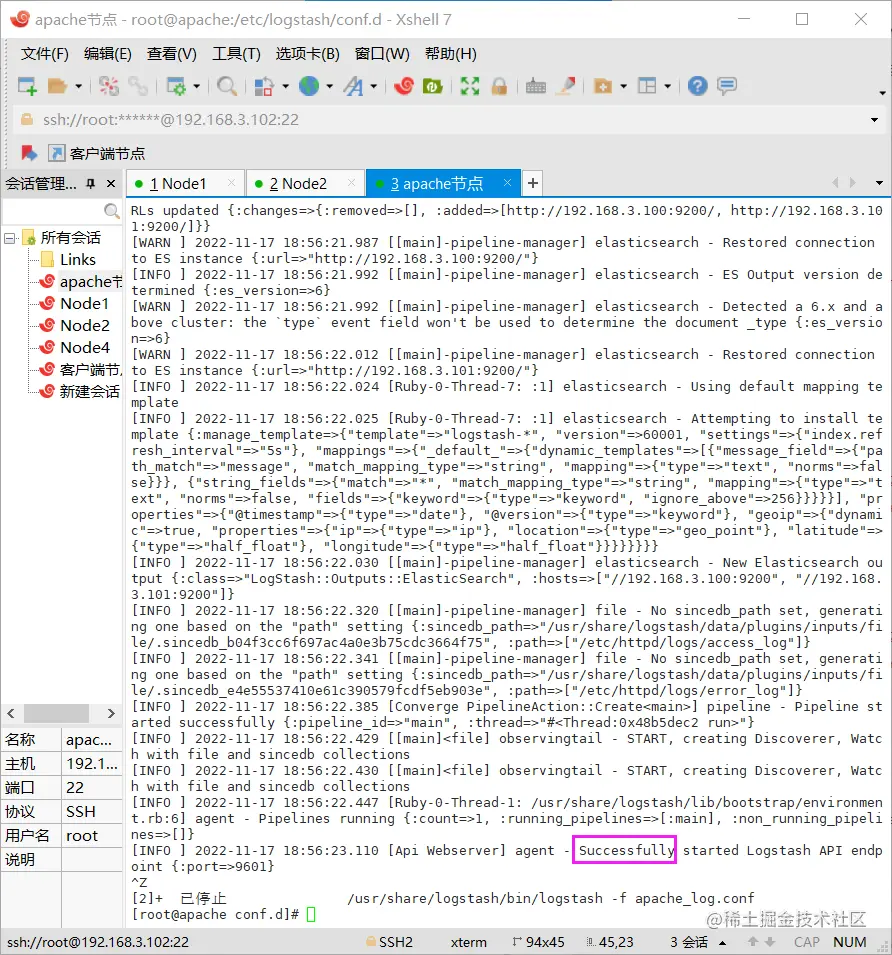Screen dimensions: 892x955
Task: Open the 选项卡(B) menu
Action: (x=307, y=54)
